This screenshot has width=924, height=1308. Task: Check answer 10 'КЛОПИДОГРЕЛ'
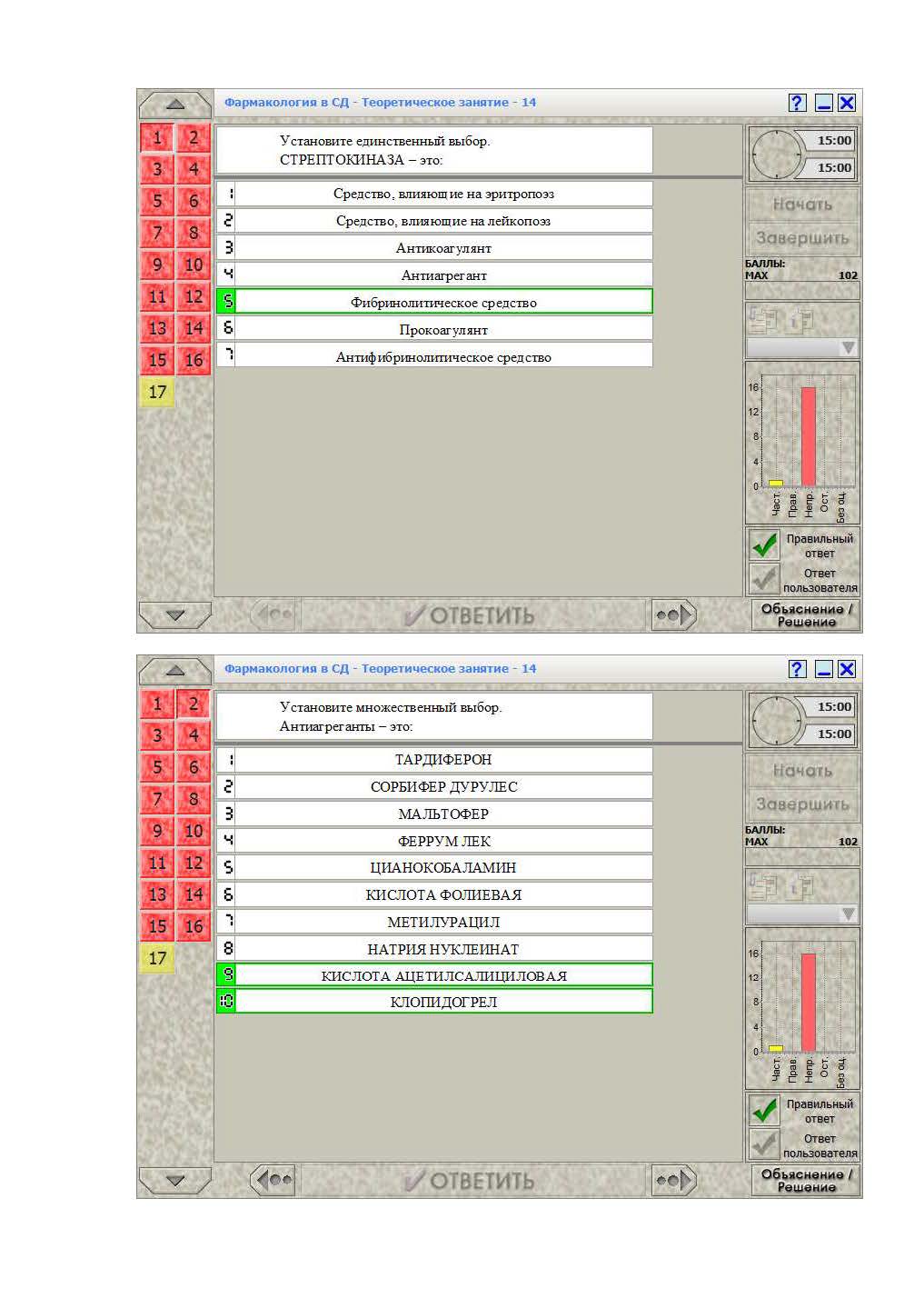pos(434,1002)
